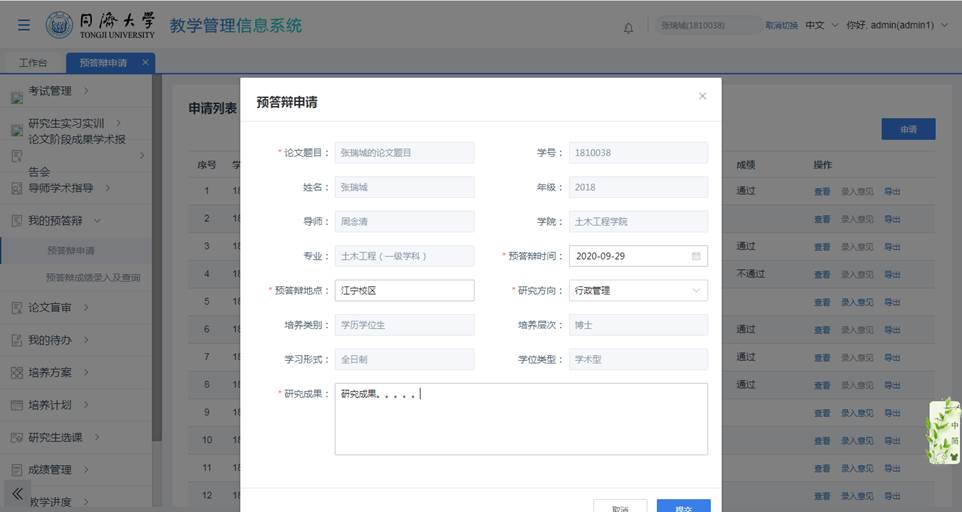Screen dimensions: 962x512
Task: Toggle the hamburger menu icon
Action: tap(23, 25)
